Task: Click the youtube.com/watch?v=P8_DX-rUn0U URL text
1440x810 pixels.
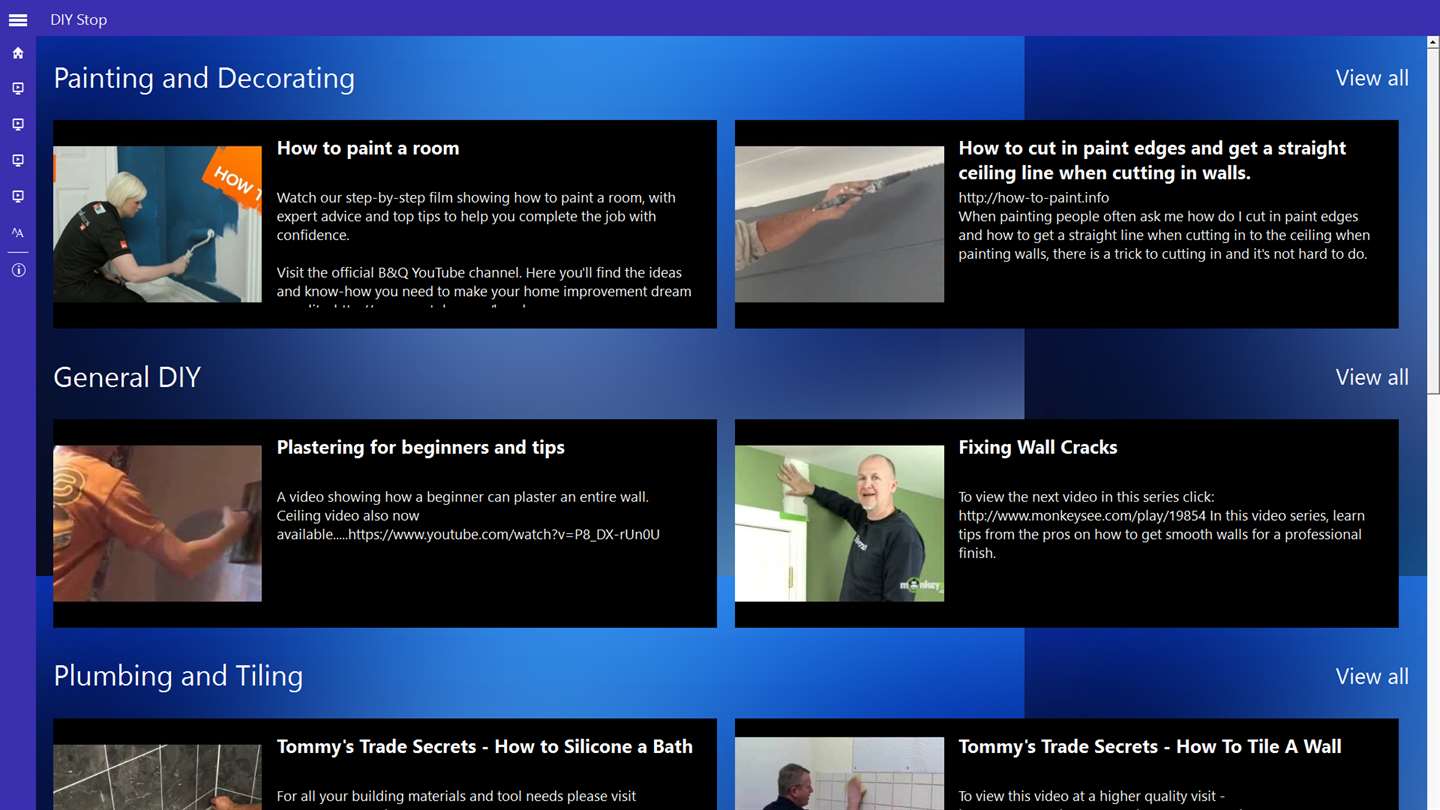Action: (505, 534)
